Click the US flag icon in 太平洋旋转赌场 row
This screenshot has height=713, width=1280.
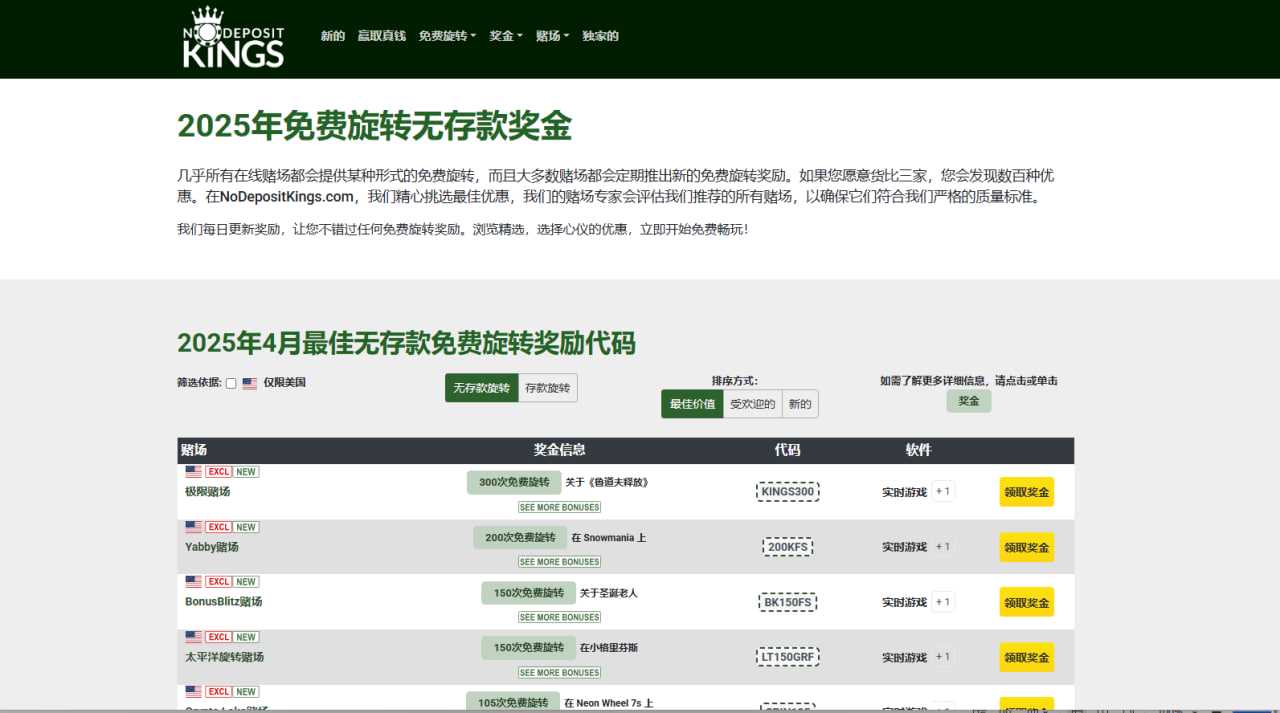(193, 637)
